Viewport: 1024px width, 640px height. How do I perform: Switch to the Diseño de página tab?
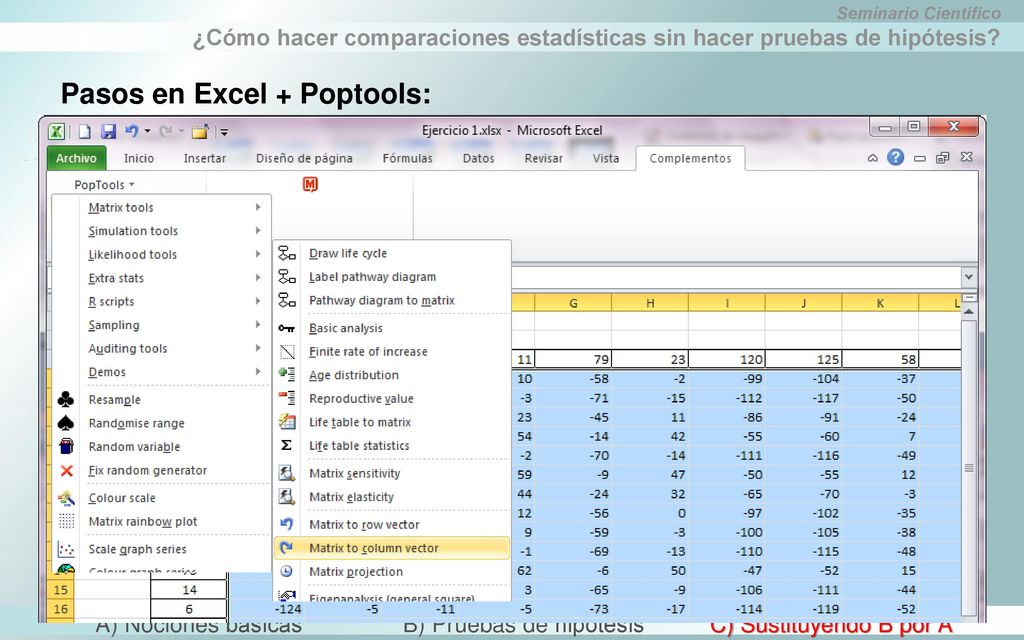pos(304,158)
